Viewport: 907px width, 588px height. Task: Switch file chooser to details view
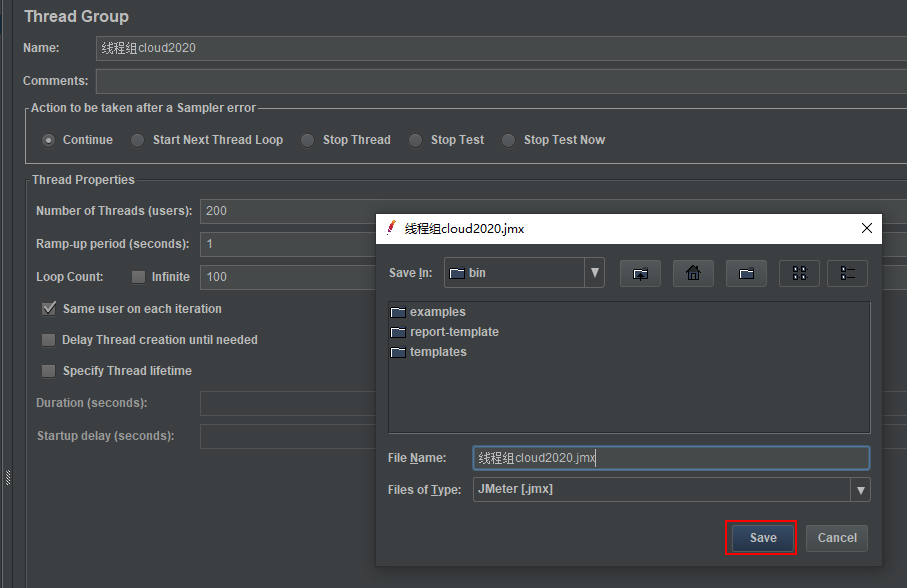(x=847, y=273)
